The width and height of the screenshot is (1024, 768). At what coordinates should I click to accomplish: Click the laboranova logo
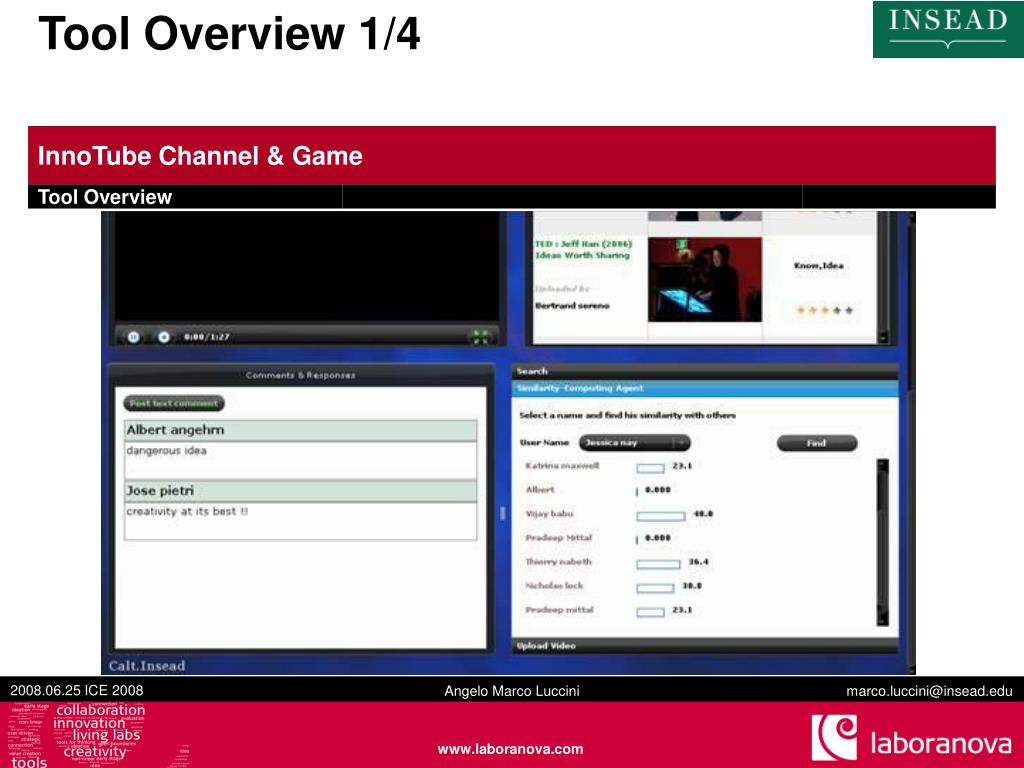click(912, 738)
